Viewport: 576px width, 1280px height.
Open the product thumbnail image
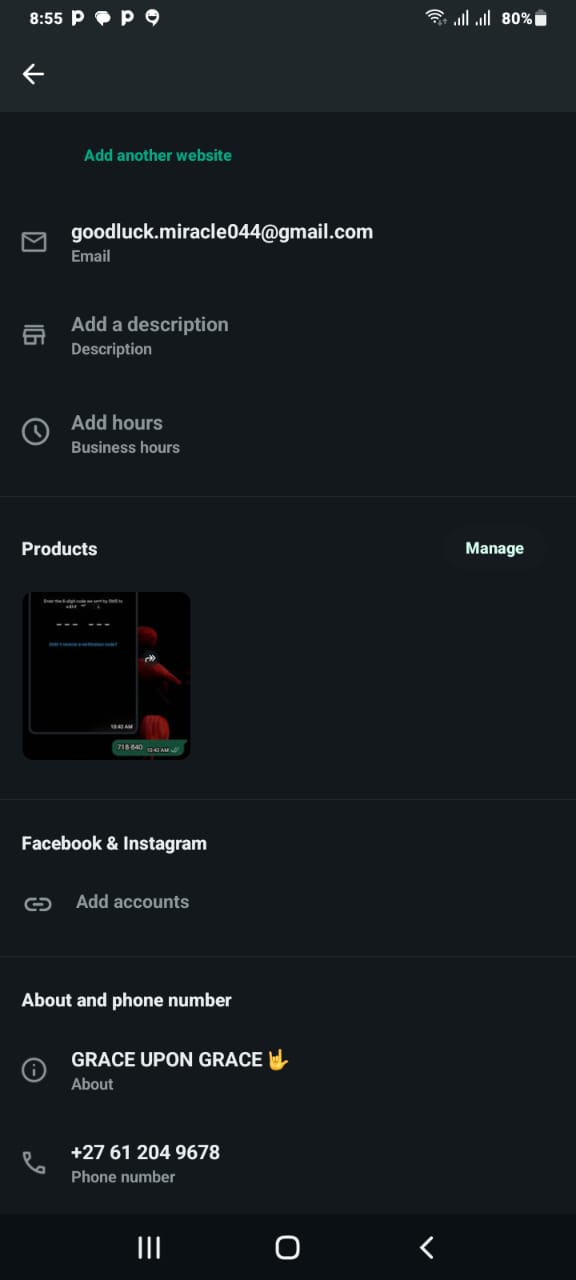click(x=106, y=676)
